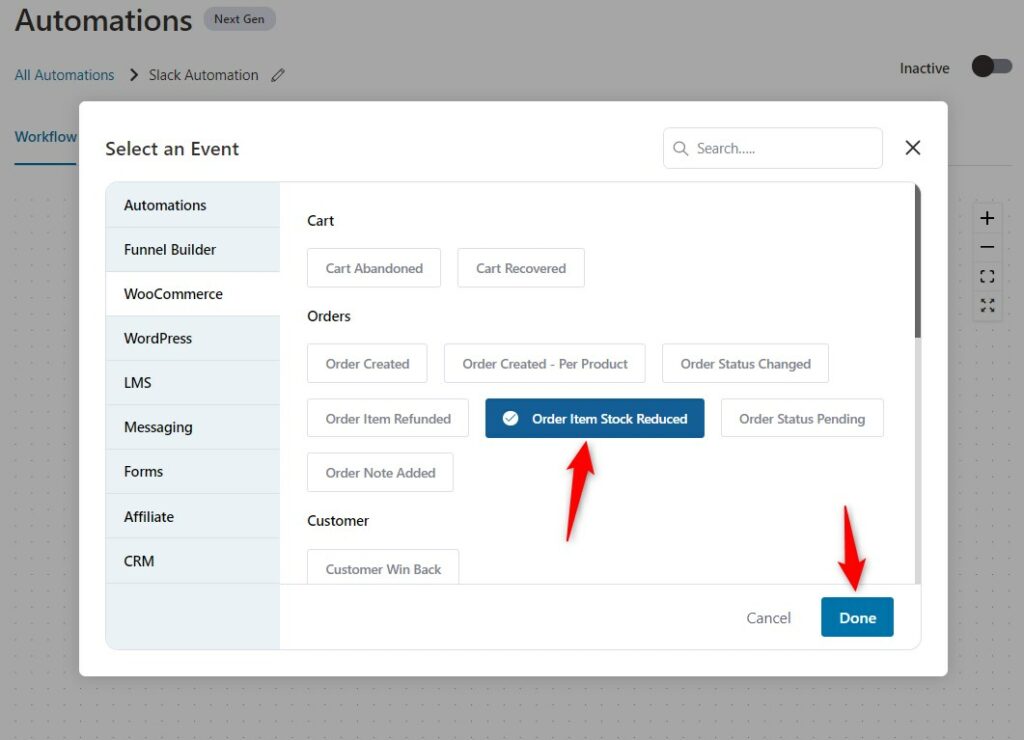
Task: Open the WordPress category
Action: [x=193, y=338]
